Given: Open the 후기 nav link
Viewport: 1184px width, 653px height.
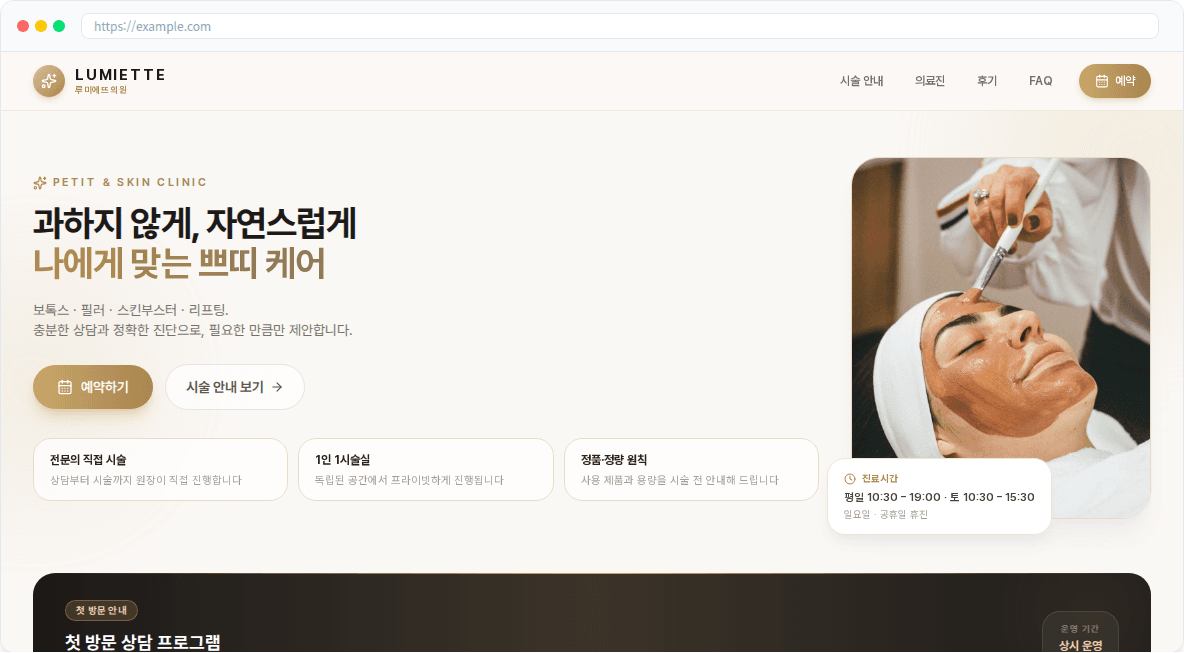Looking at the screenshot, I should click(987, 81).
